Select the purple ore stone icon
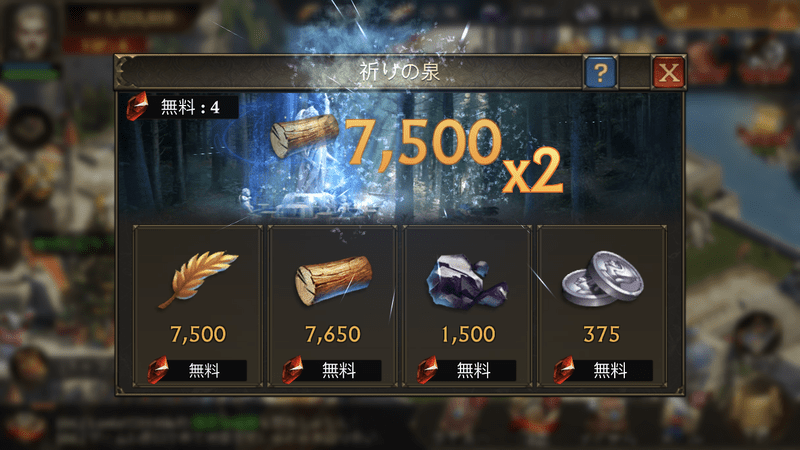The width and height of the screenshot is (800, 450). (x=467, y=282)
